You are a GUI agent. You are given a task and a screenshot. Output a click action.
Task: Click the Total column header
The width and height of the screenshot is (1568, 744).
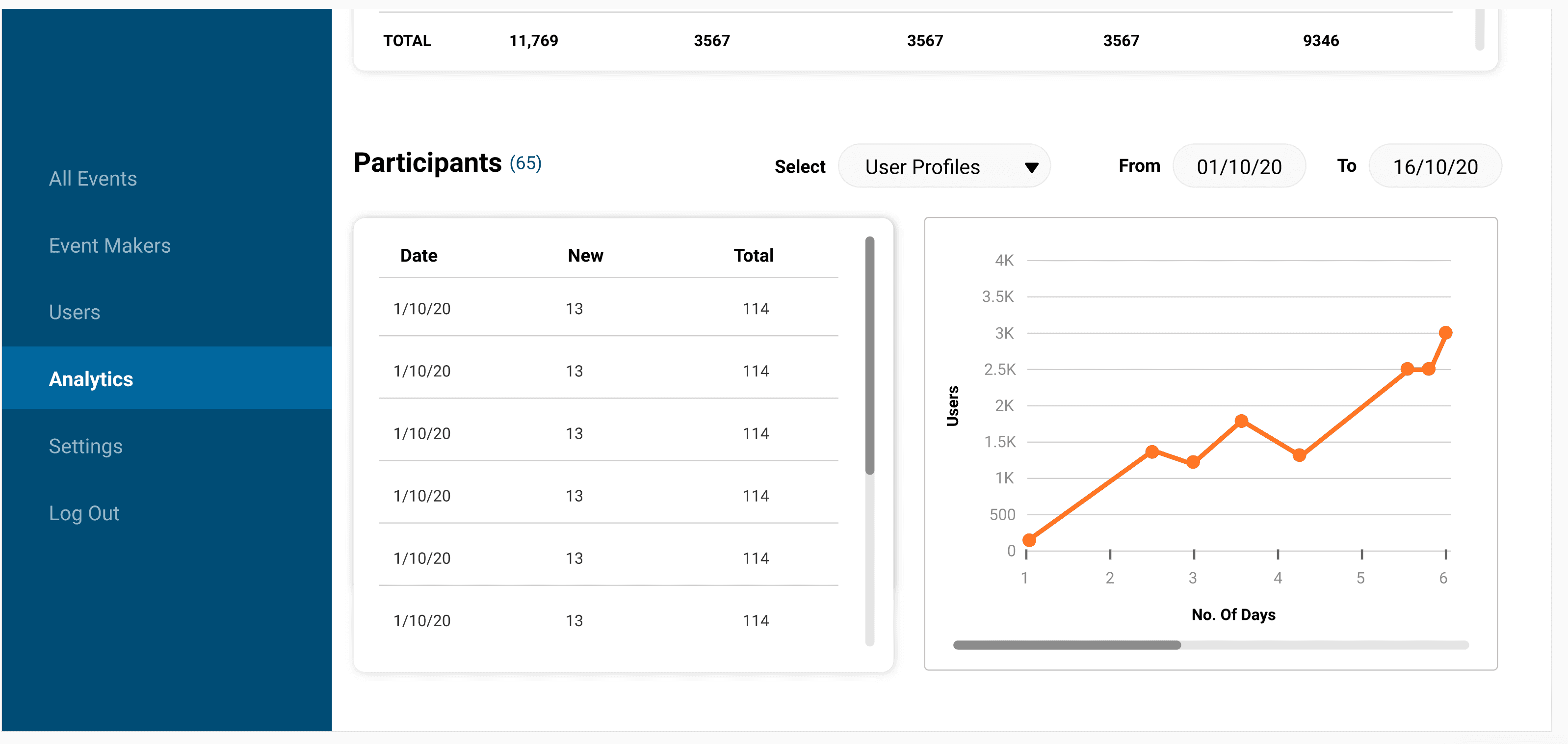[754, 255]
